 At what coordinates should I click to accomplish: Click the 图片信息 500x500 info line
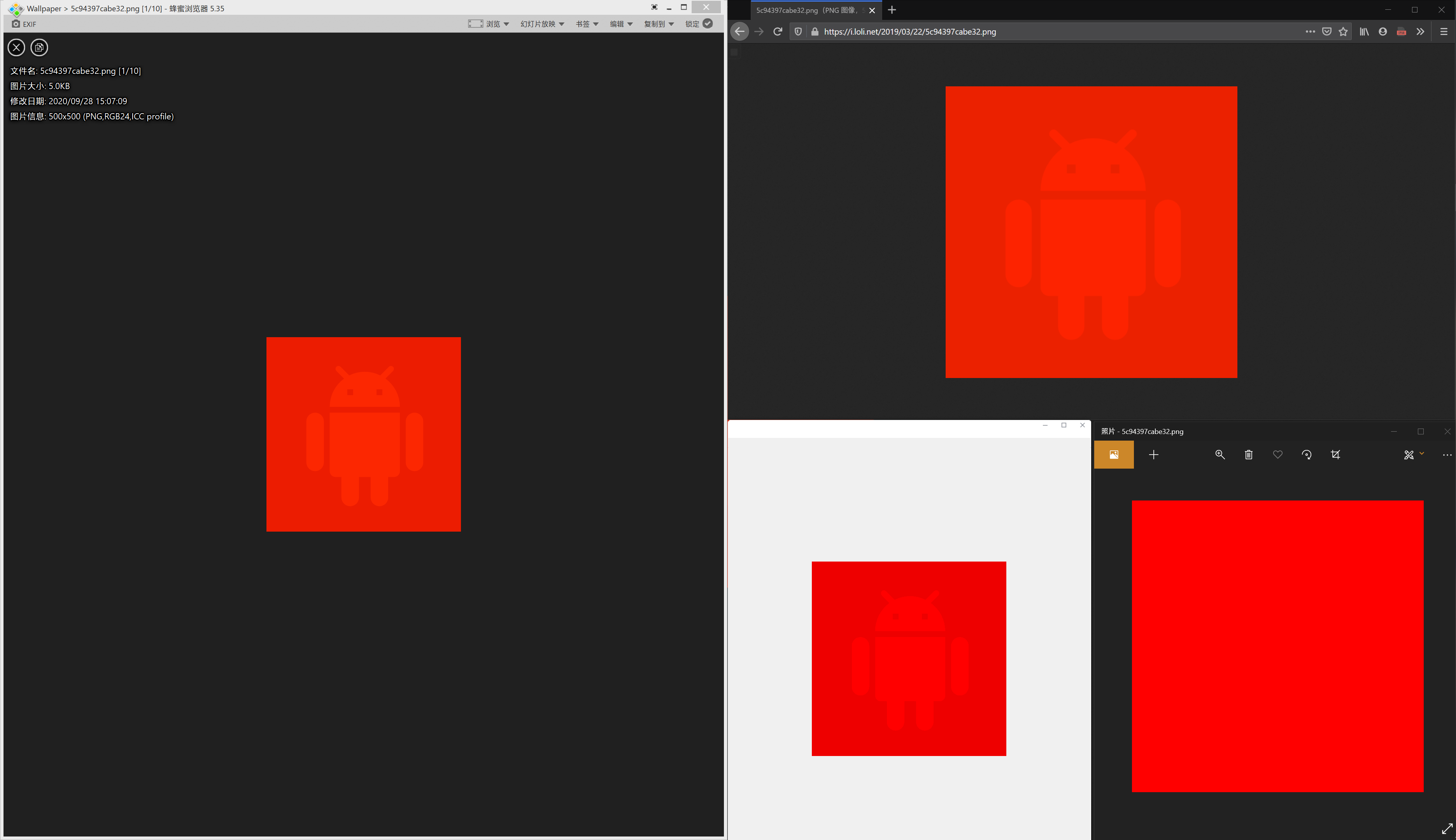tap(92, 116)
